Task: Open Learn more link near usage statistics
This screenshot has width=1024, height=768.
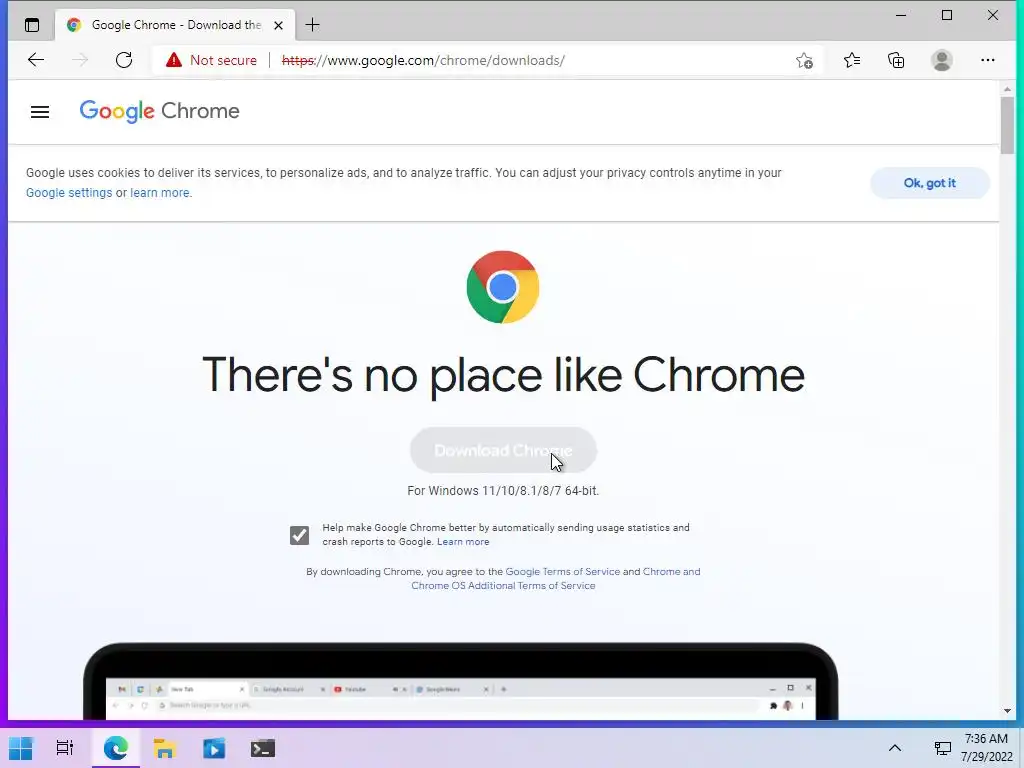Action: (463, 542)
